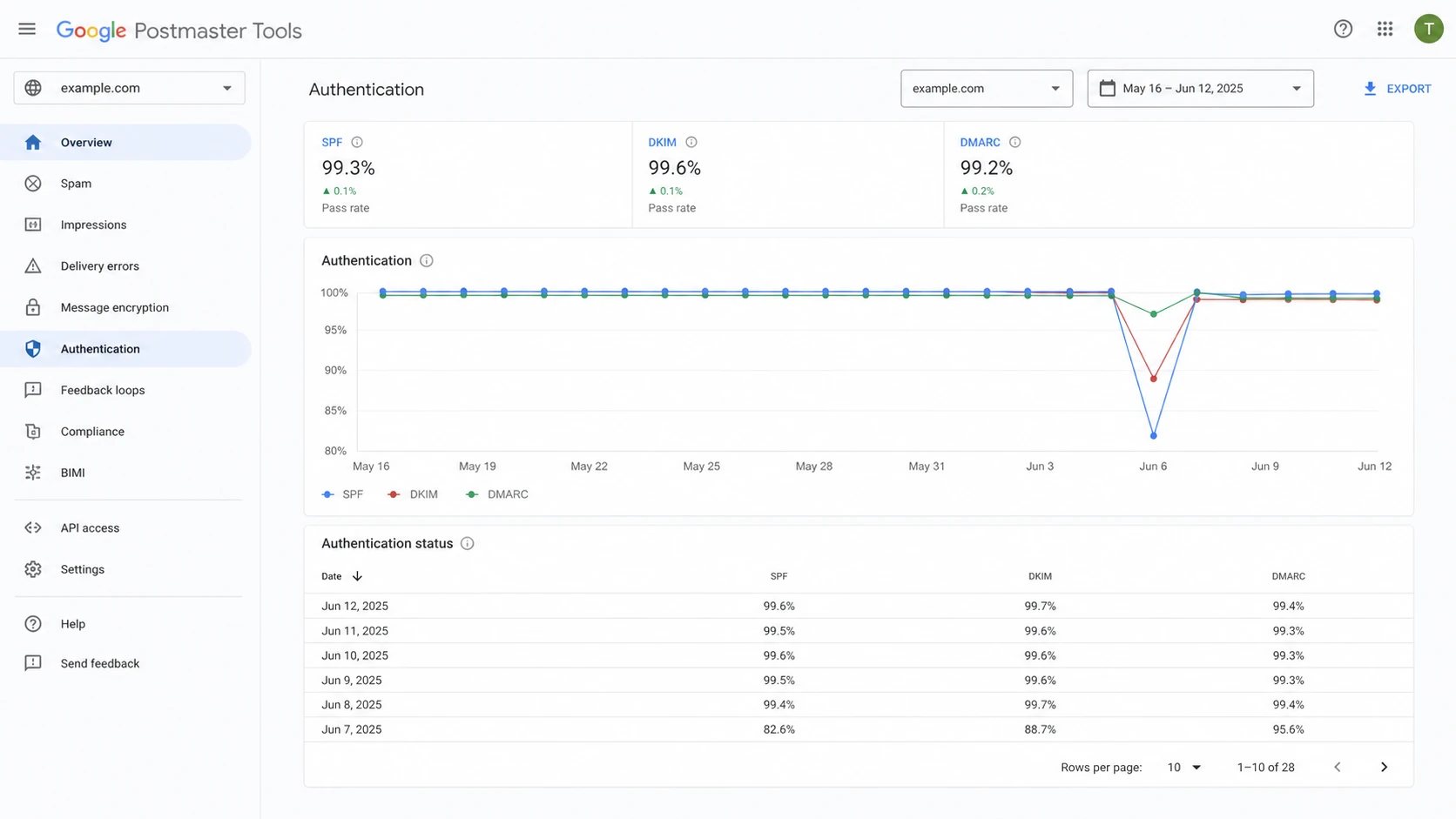
Task: Click the Authentication shield icon
Action: (x=33, y=349)
